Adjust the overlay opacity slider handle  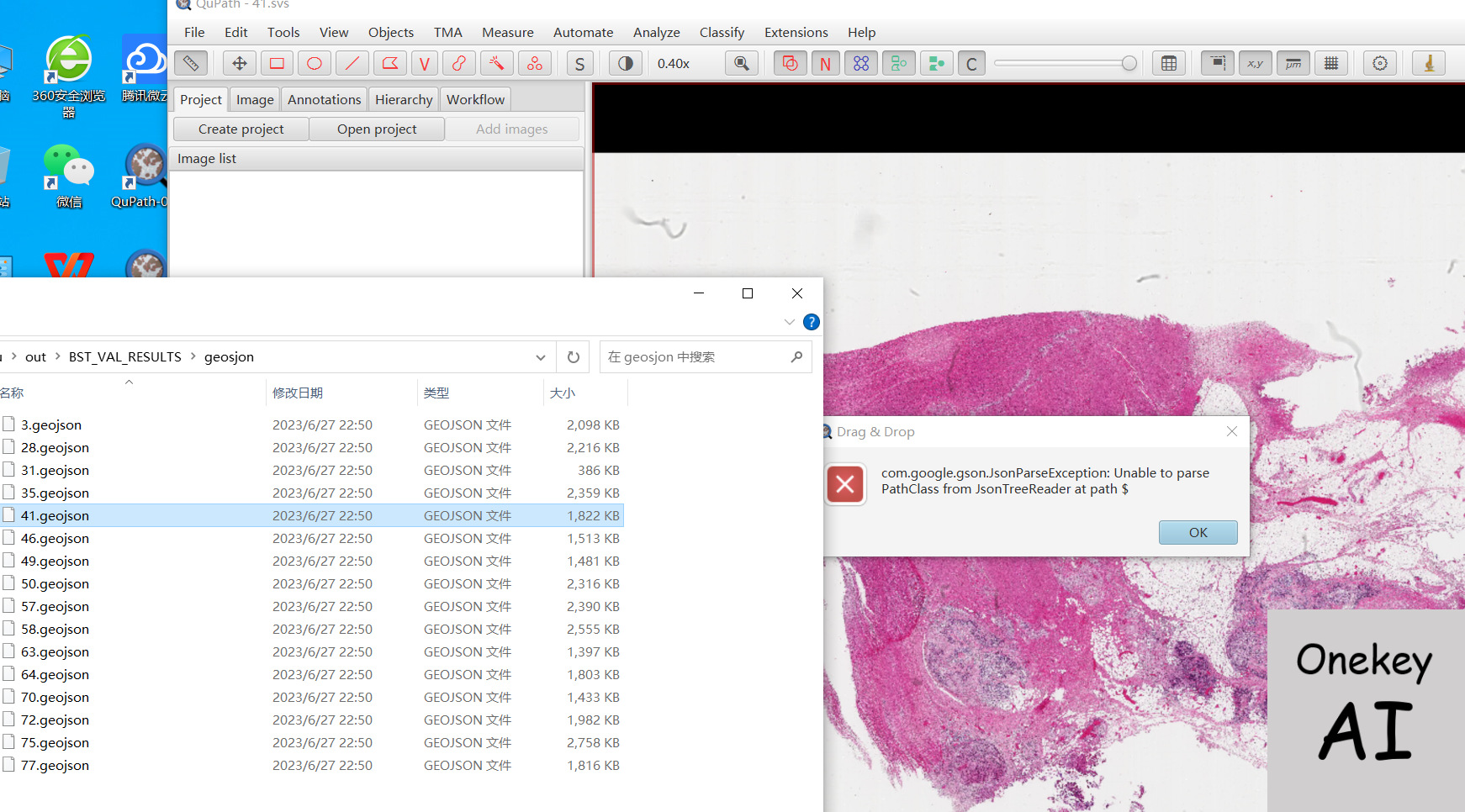(1129, 63)
